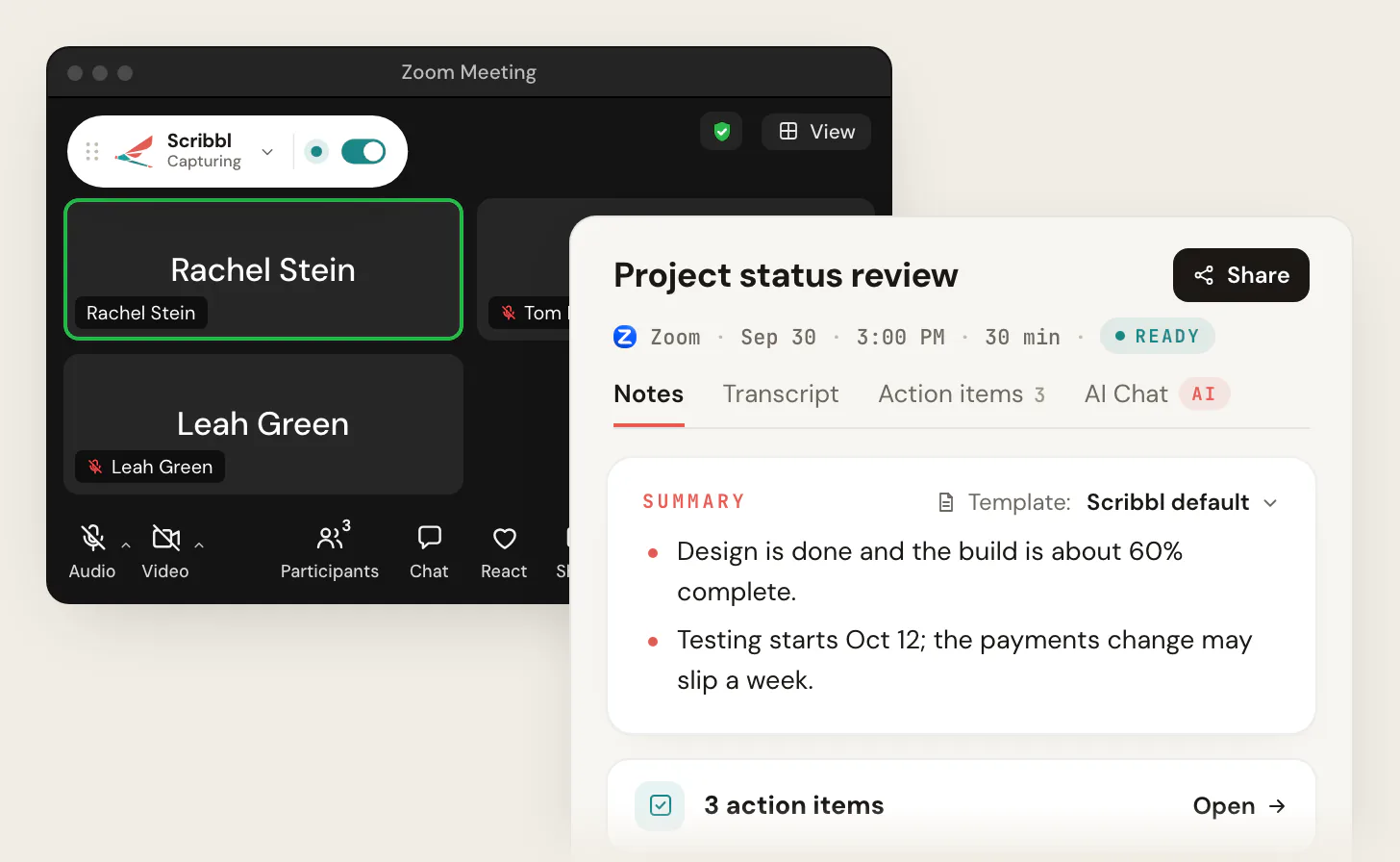Open the Zoom Chat panel
This screenshot has width=1400, height=862.
[429, 551]
